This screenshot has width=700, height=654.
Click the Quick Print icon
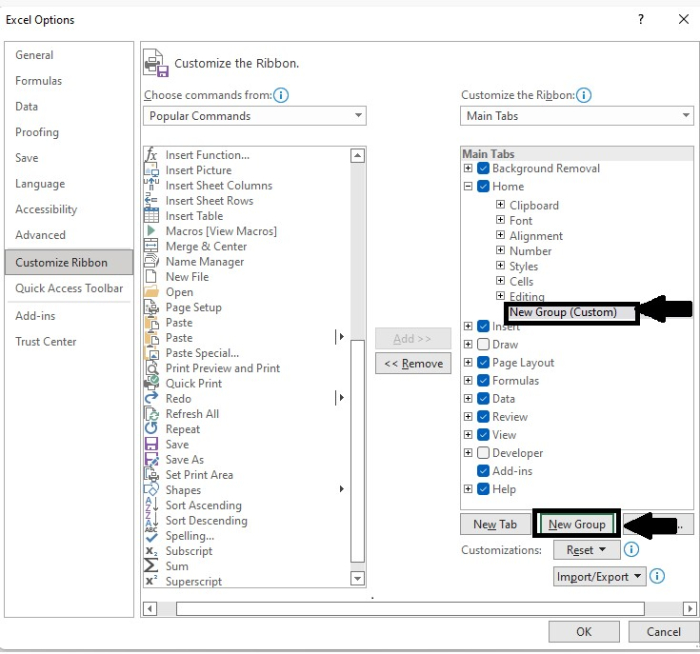click(x=151, y=383)
